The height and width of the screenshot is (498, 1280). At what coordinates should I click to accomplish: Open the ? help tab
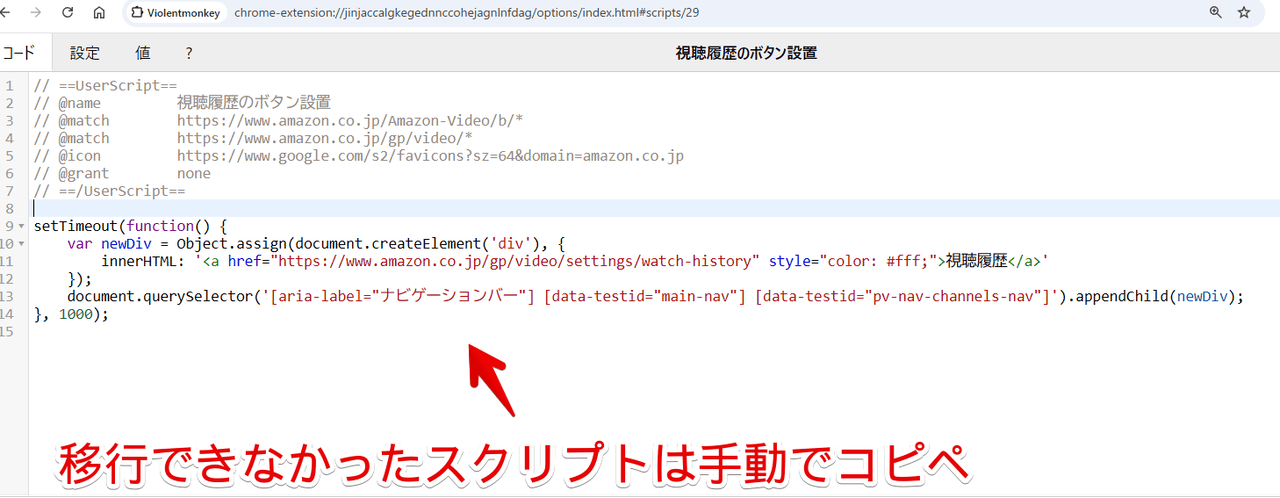click(189, 53)
